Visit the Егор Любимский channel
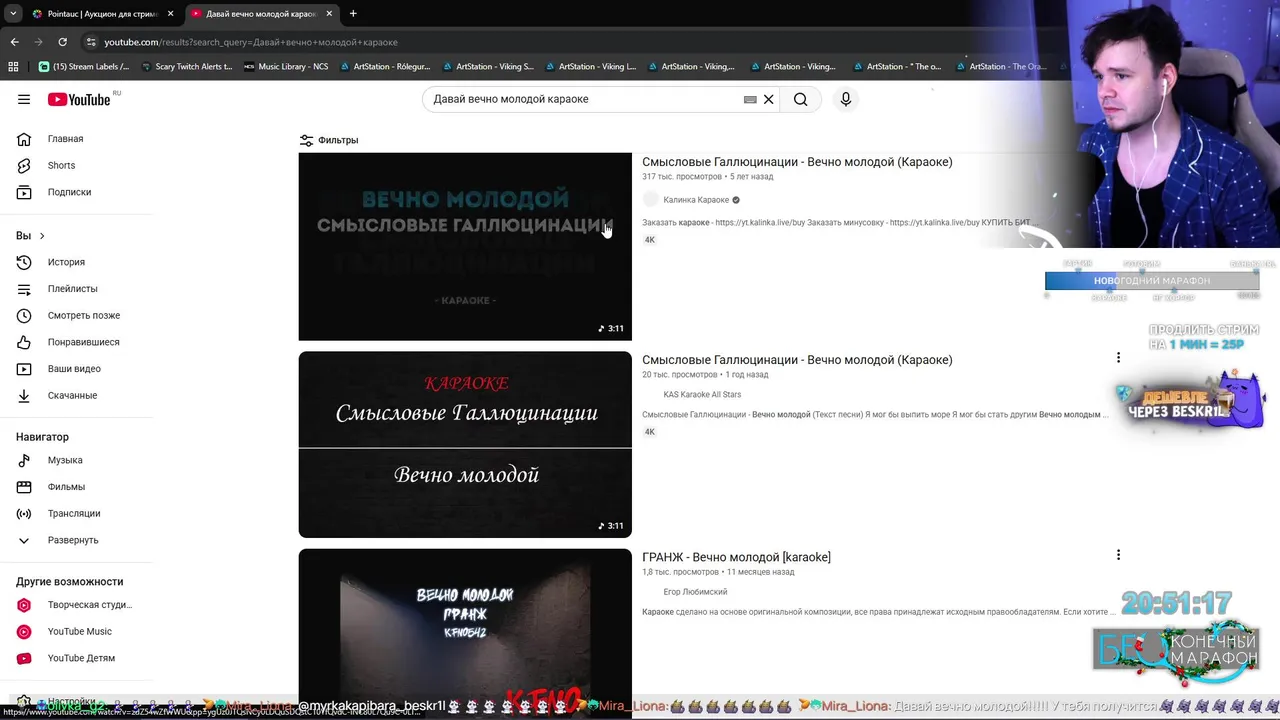The image size is (1280, 720). click(695, 592)
